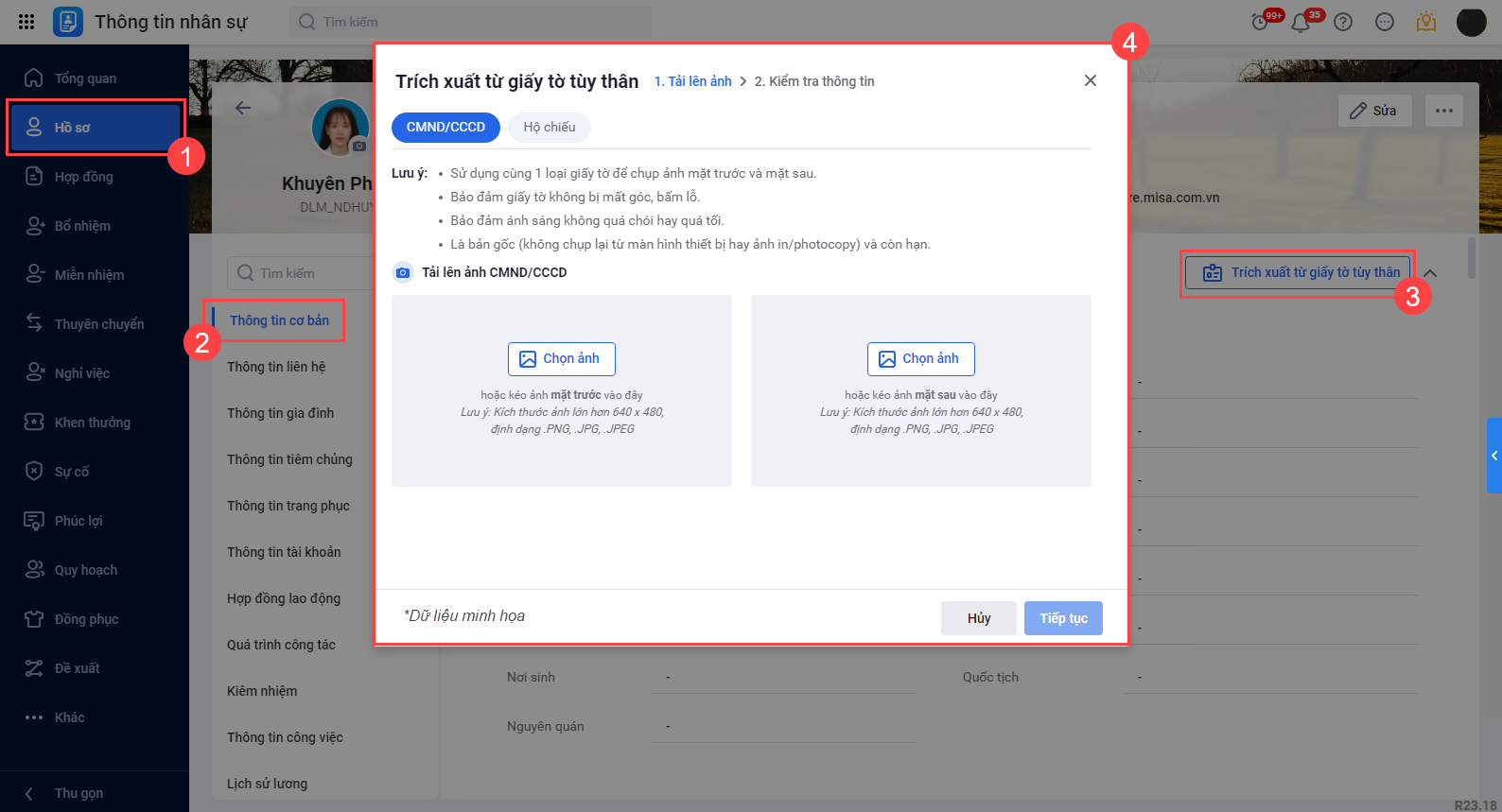
Task: Go back with the left arrow icon
Action: (x=243, y=108)
